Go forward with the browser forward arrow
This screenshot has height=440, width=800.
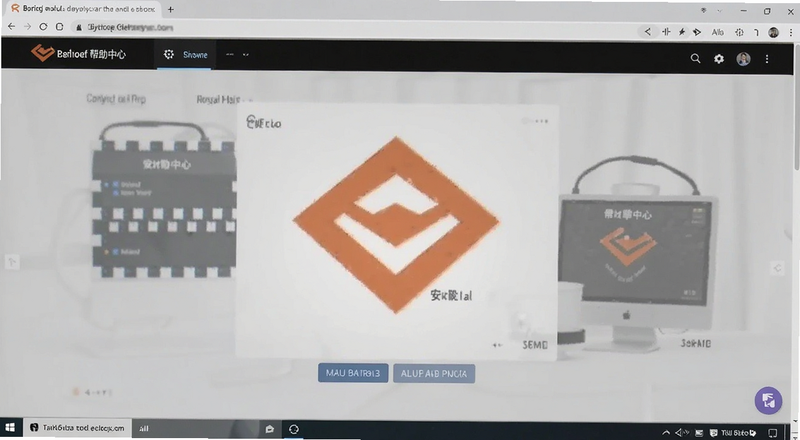point(27,27)
